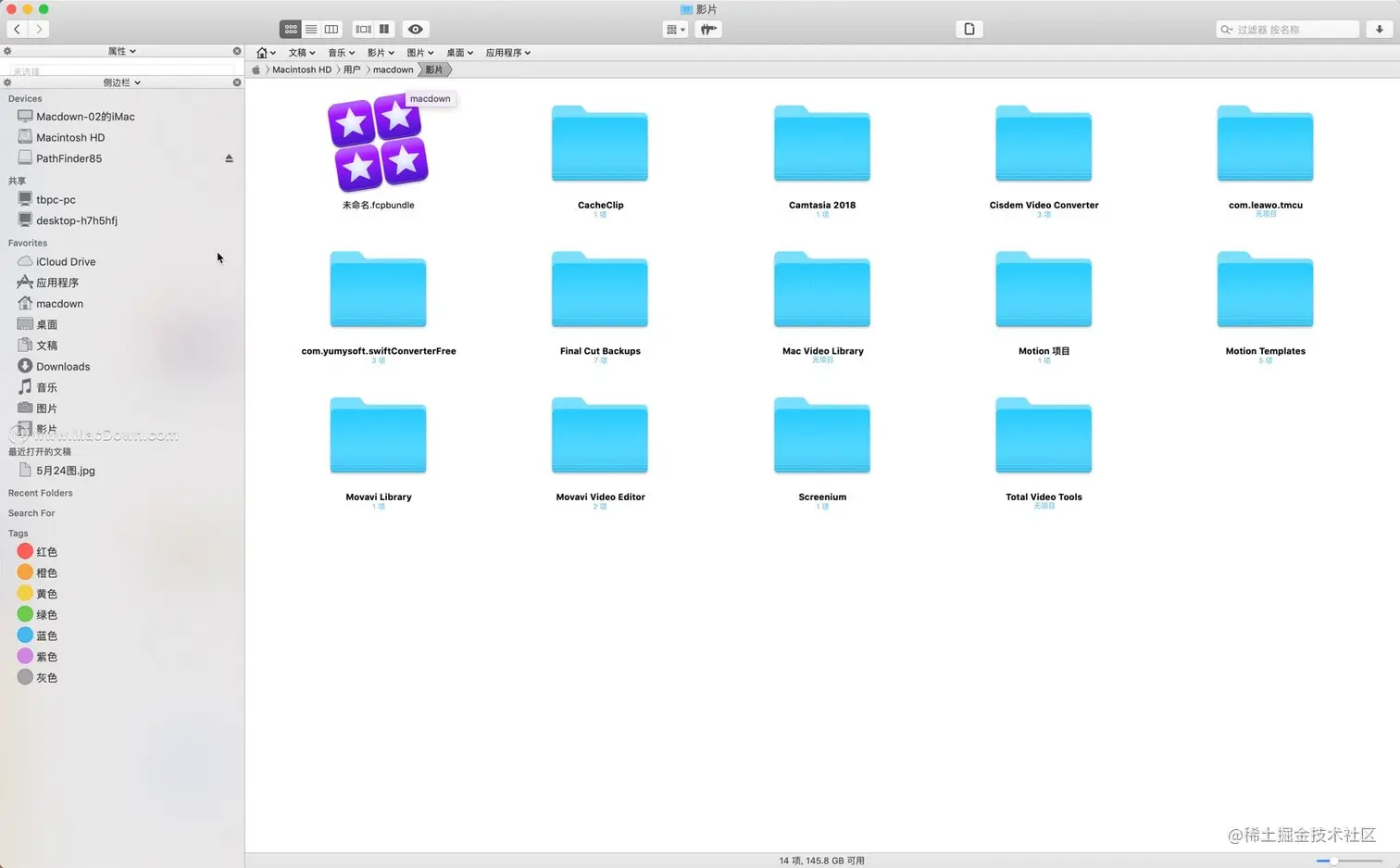The image size is (1400, 868).
Task: Open recent document 5月24图.jpg
Action: point(65,471)
